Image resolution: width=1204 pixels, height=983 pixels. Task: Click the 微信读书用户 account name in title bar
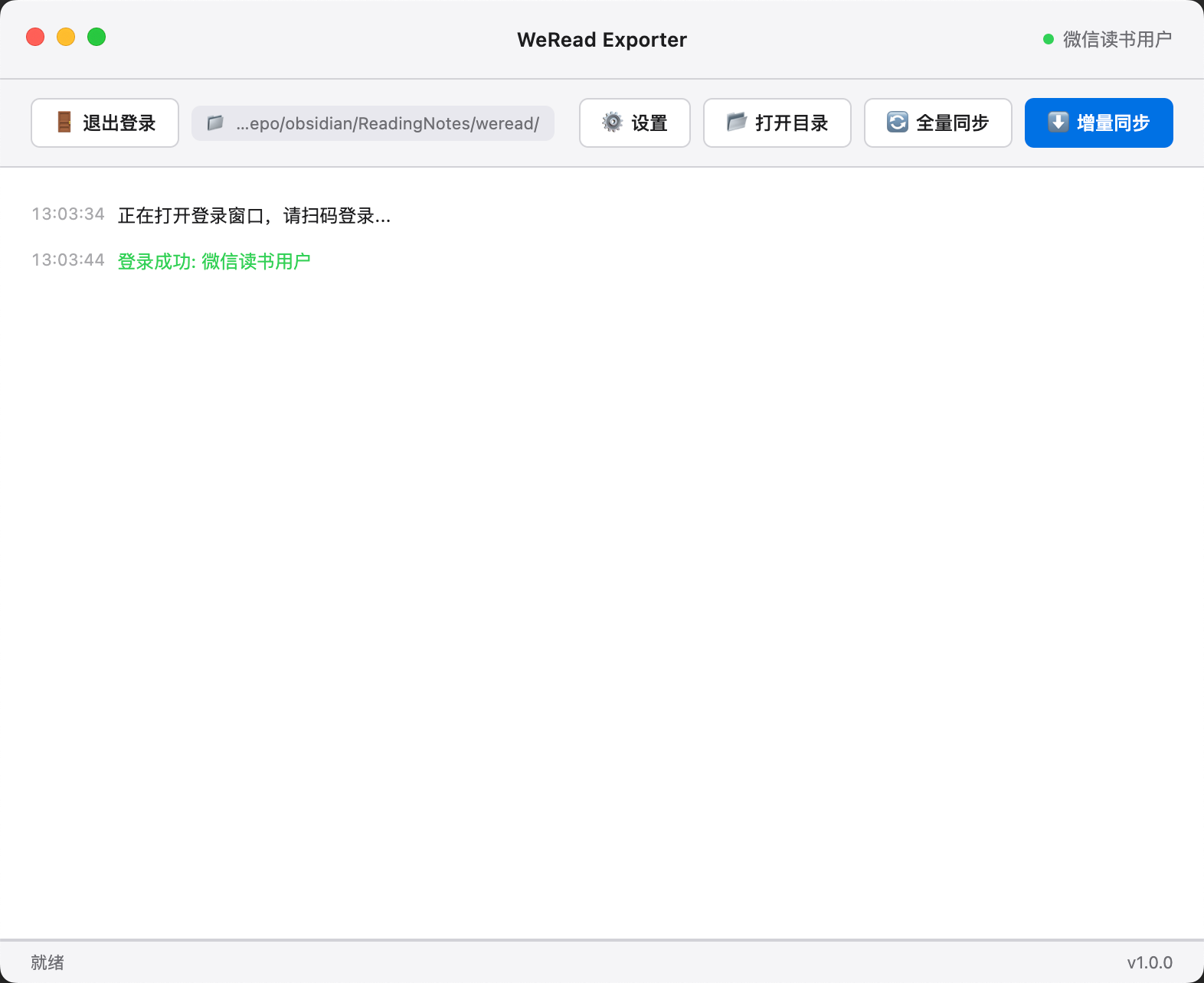tap(1117, 39)
